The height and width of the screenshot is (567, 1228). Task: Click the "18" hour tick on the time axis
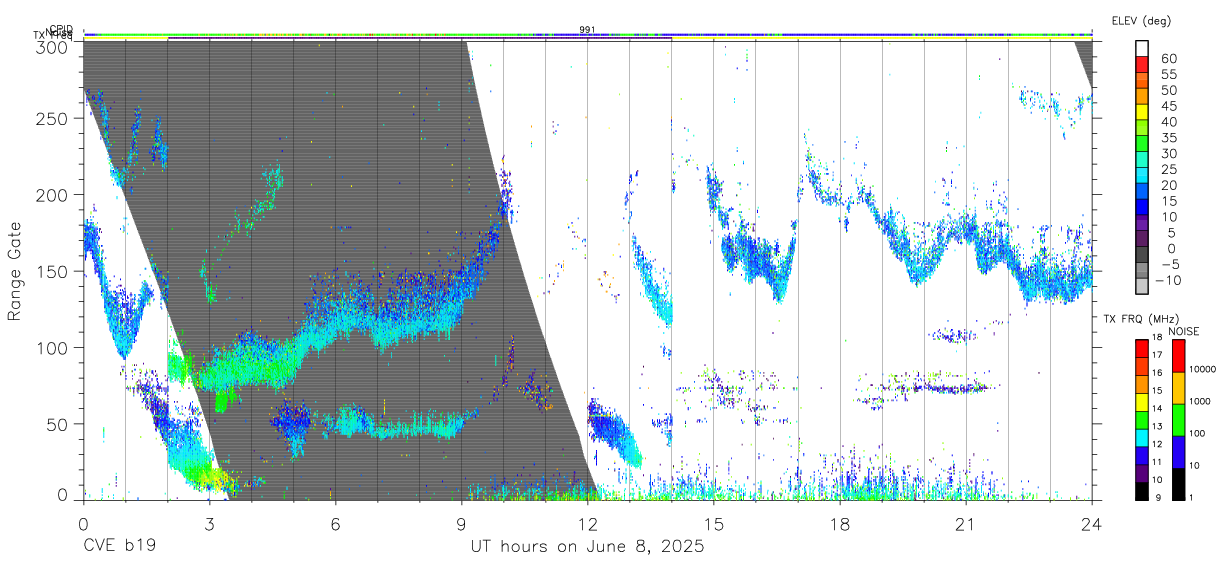(839, 523)
